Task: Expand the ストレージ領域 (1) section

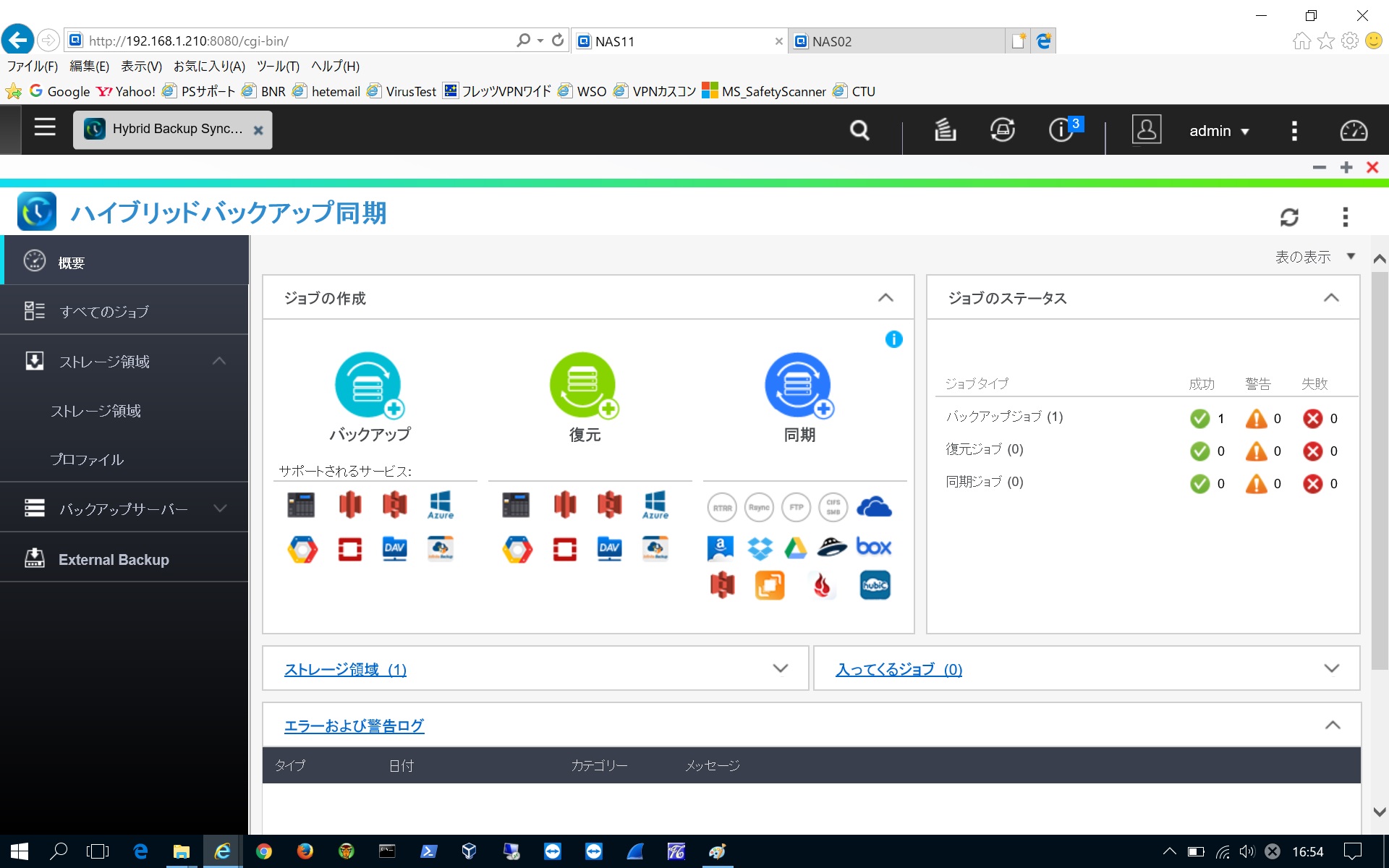Action: [x=779, y=668]
